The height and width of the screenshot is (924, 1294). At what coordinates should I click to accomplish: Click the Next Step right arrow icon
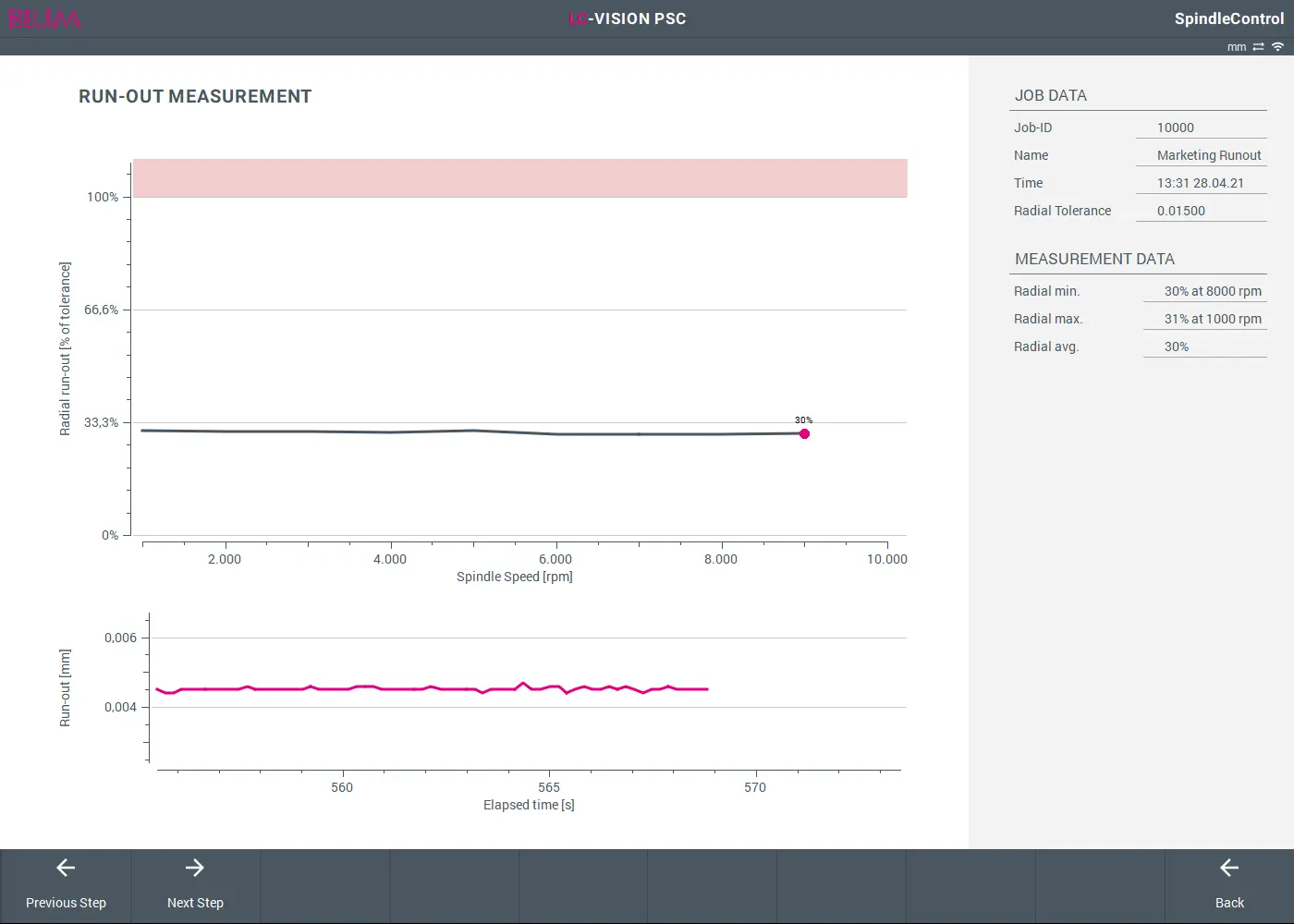click(195, 868)
